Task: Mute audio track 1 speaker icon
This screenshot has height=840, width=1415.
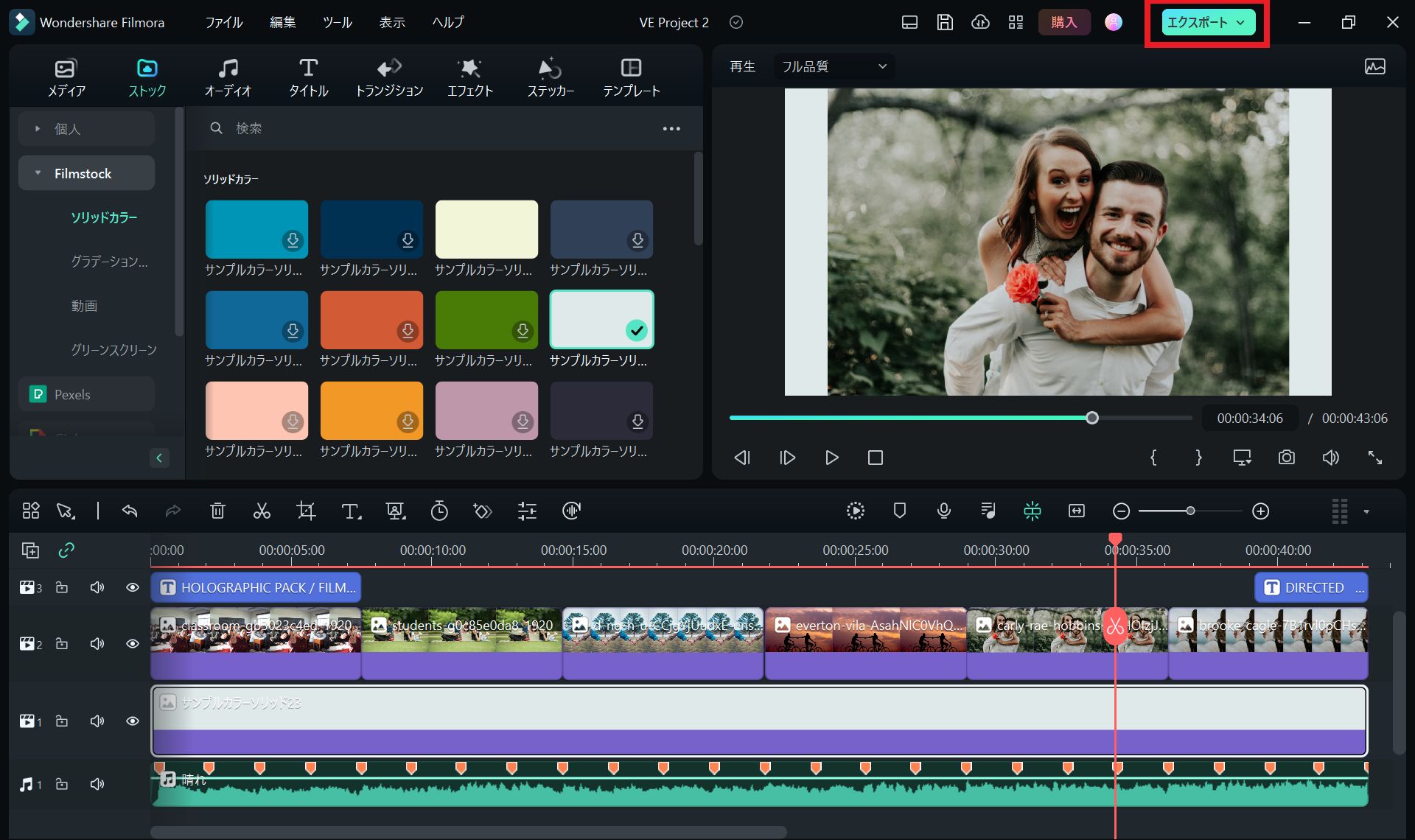Action: (x=97, y=784)
